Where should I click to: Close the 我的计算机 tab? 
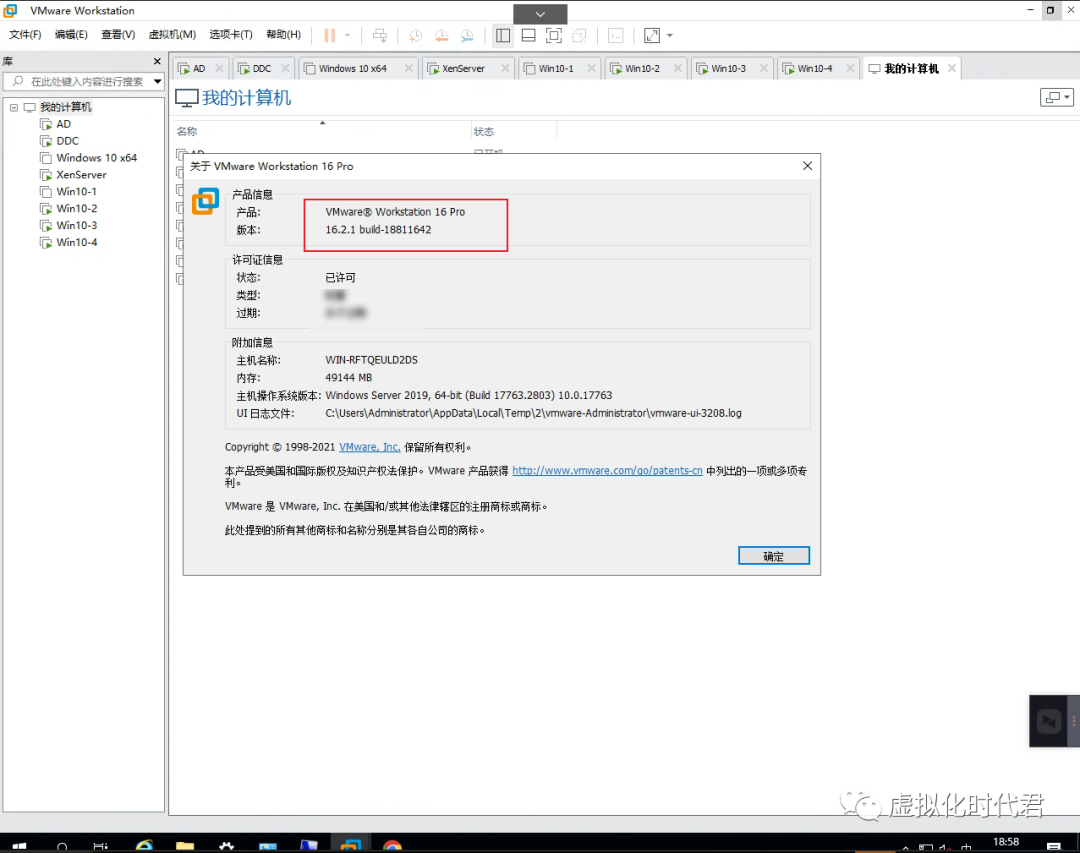click(x=951, y=68)
